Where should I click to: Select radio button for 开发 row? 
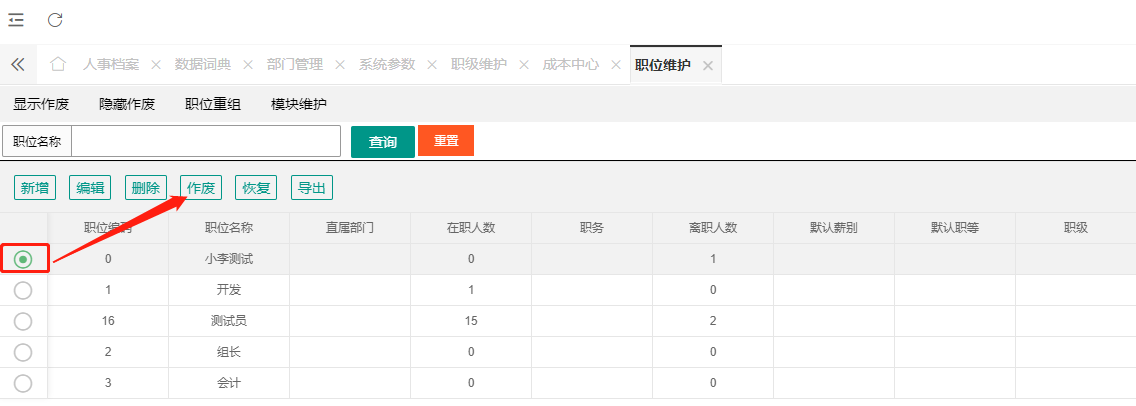click(x=23, y=290)
